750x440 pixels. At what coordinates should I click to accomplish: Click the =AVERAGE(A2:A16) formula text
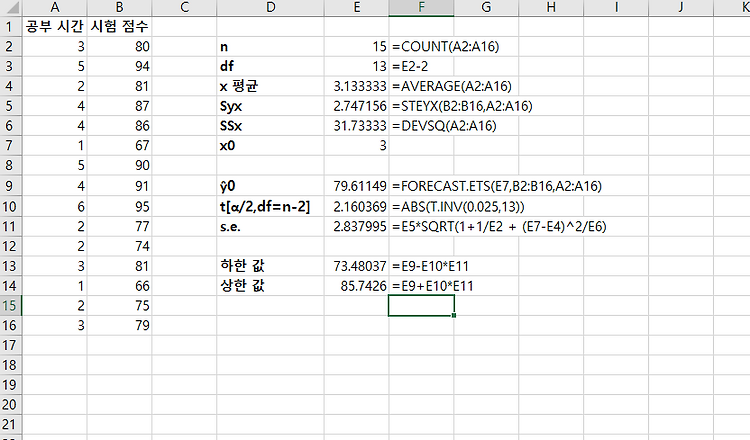(x=452, y=86)
